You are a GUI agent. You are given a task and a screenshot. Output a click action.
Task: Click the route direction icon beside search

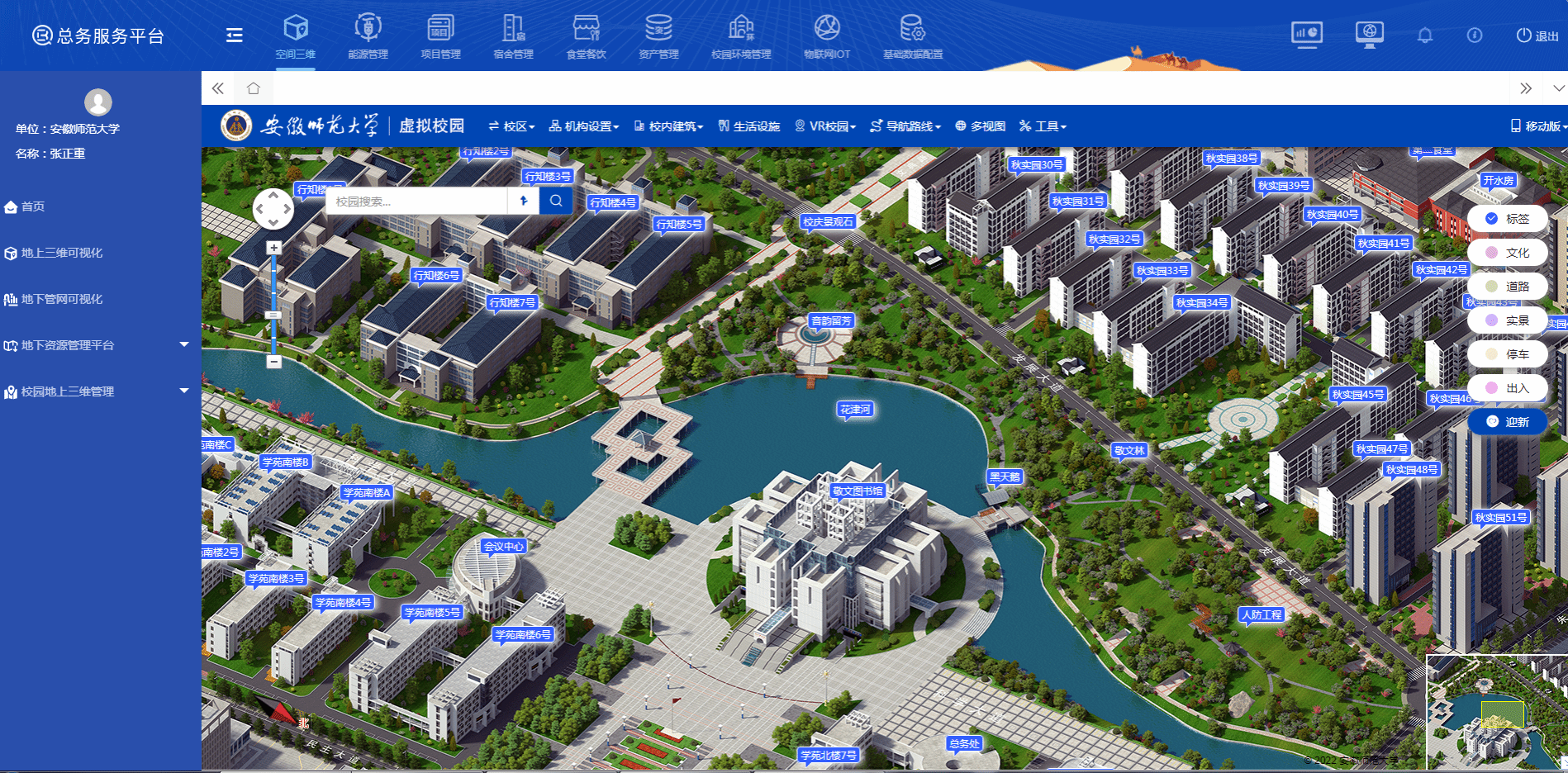point(523,201)
